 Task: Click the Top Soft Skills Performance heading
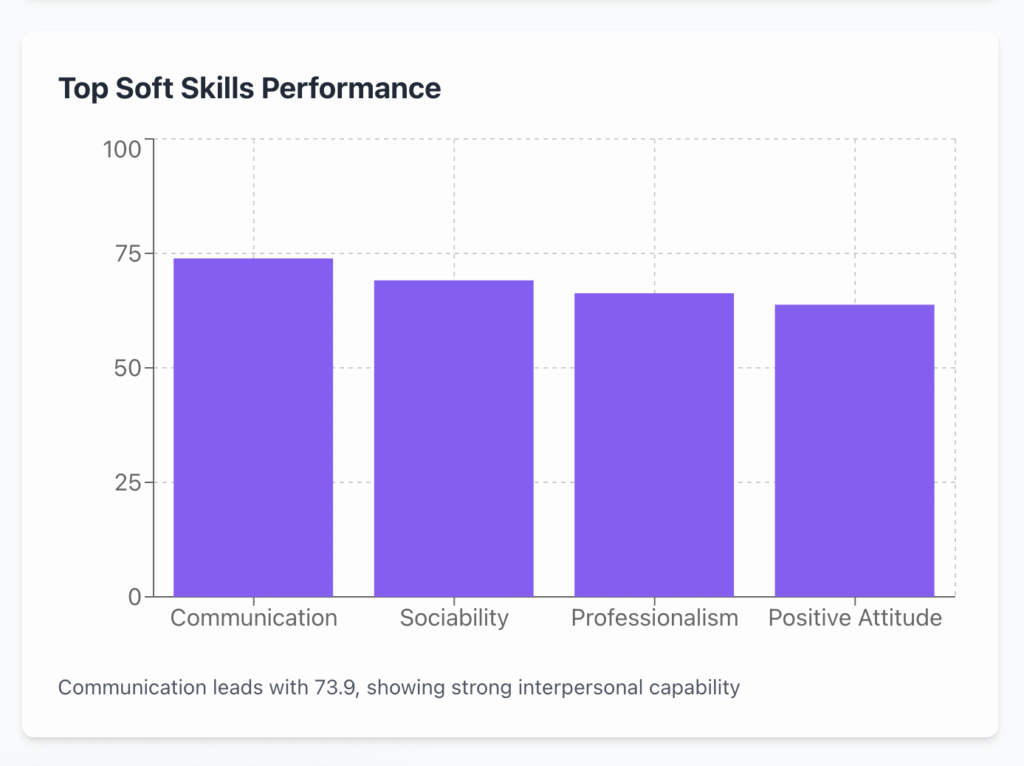[249, 88]
